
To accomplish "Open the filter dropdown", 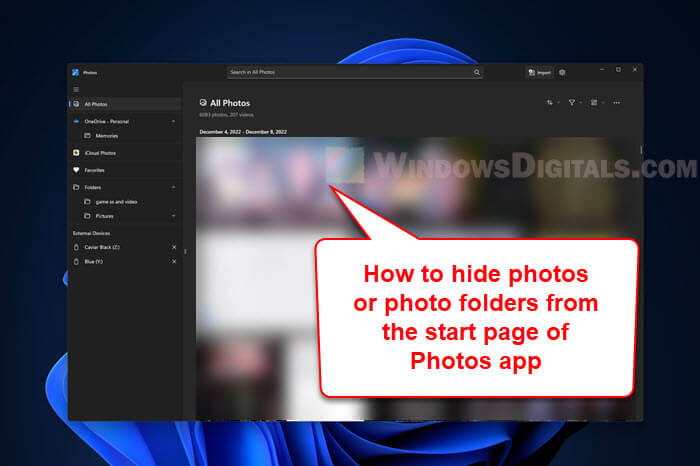I will coord(575,103).
